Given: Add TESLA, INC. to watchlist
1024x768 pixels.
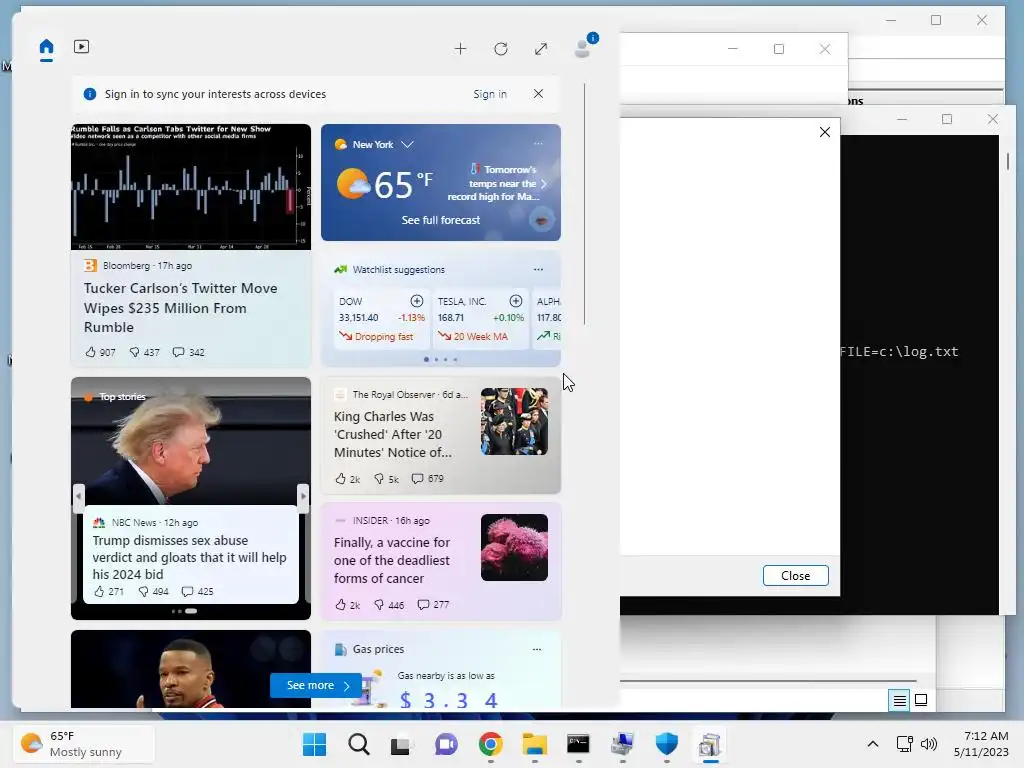Looking at the screenshot, I should (516, 301).
